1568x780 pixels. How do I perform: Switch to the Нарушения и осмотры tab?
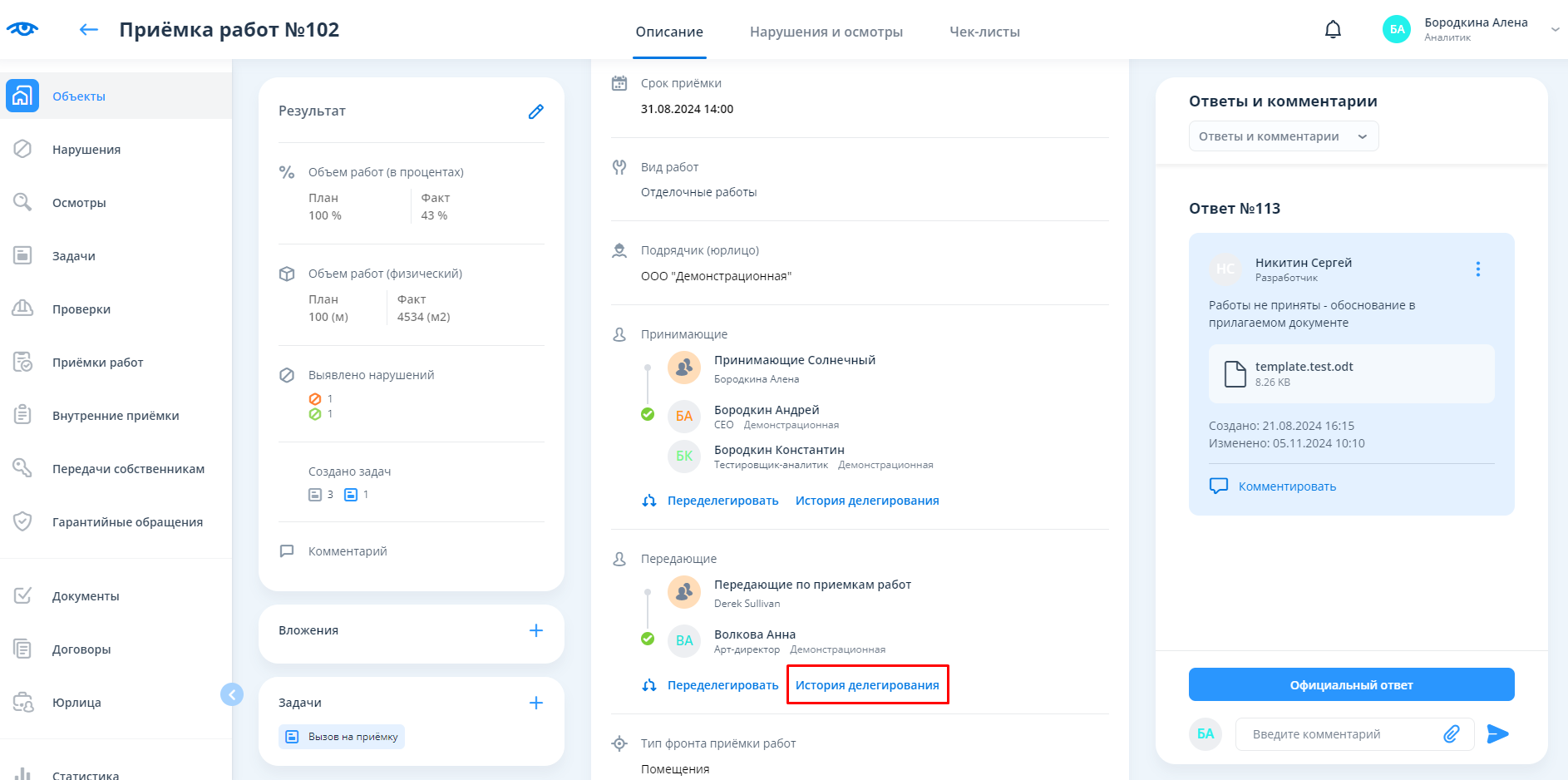(826, 32)
